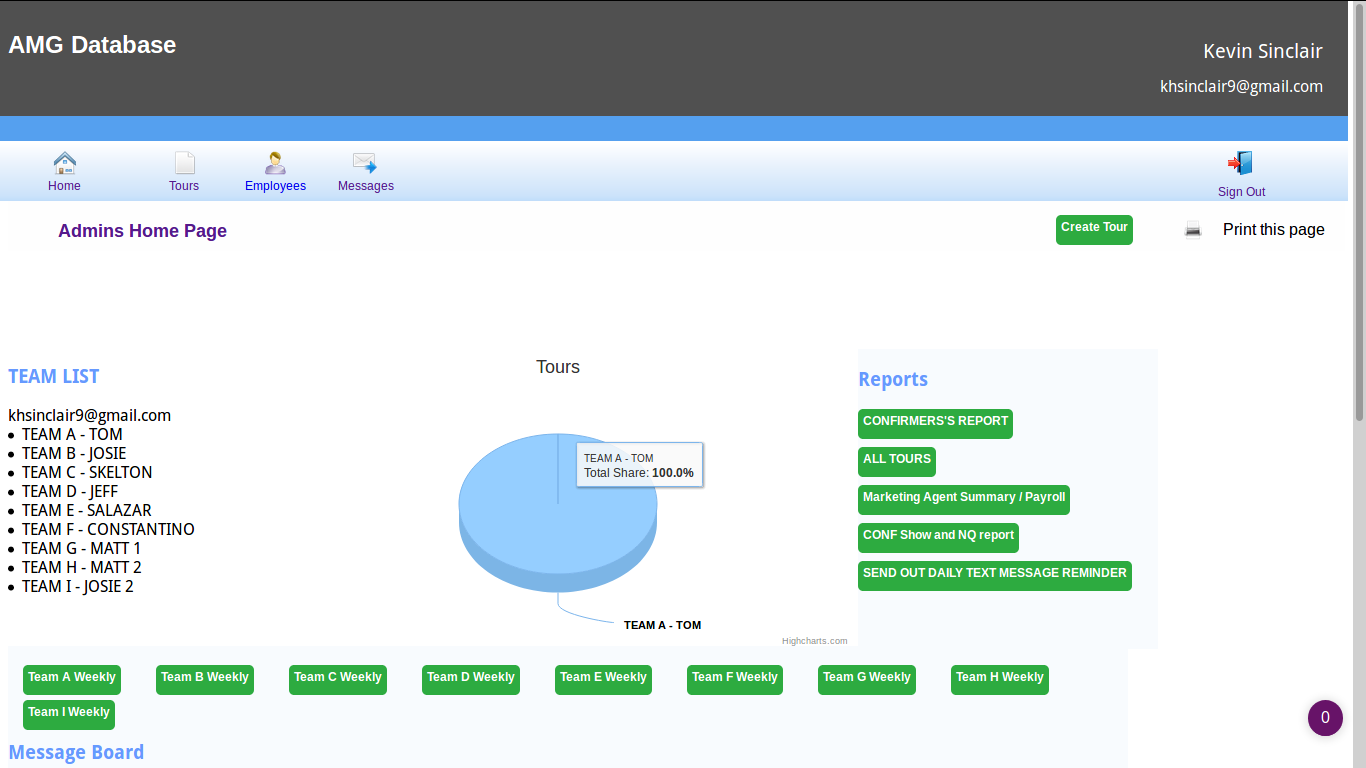
Task: Send out daily text message reminder
Action: (x=994, y=575)
